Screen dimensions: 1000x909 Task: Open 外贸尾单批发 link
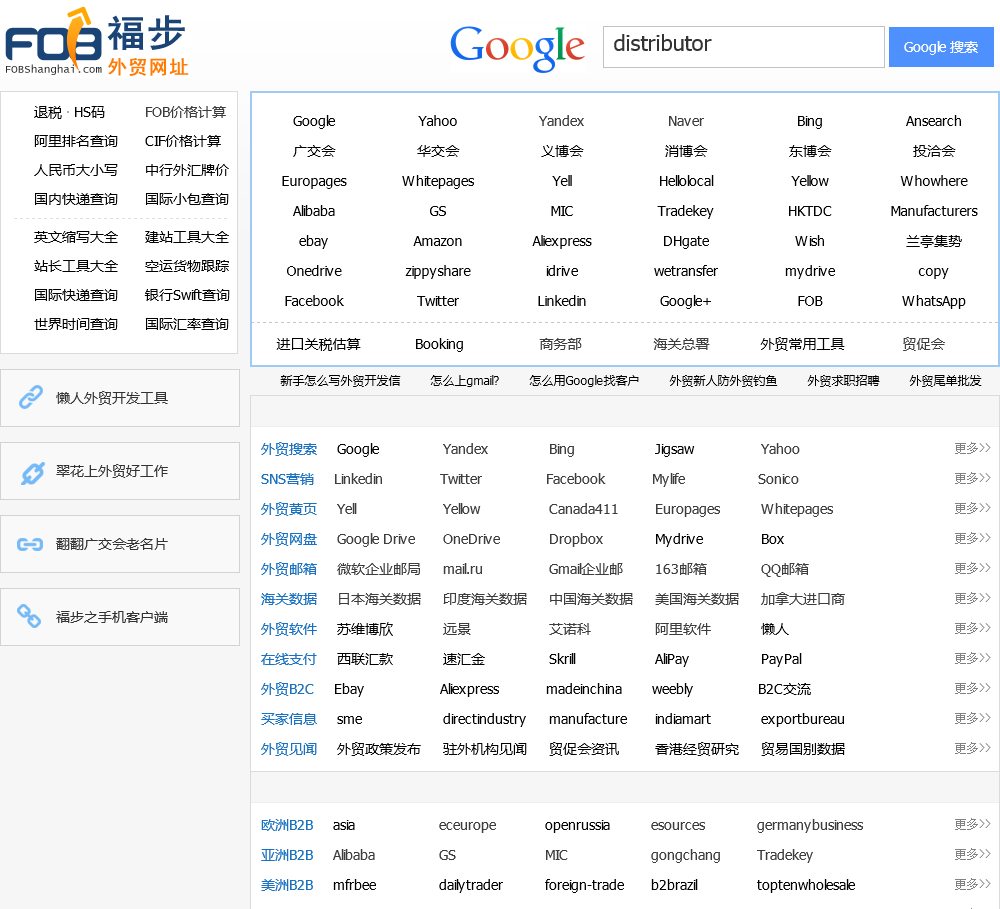coord(945,381)
